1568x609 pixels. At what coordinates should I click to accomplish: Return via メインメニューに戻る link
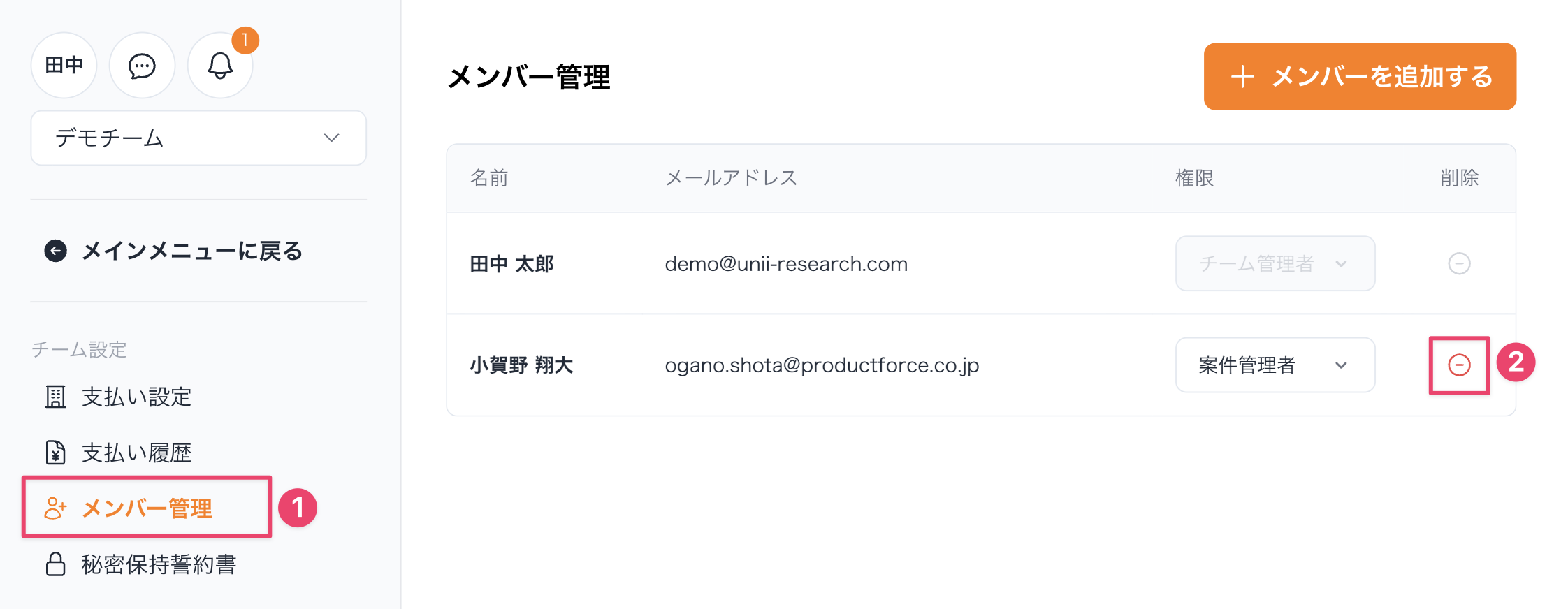(x=191, y=251)
